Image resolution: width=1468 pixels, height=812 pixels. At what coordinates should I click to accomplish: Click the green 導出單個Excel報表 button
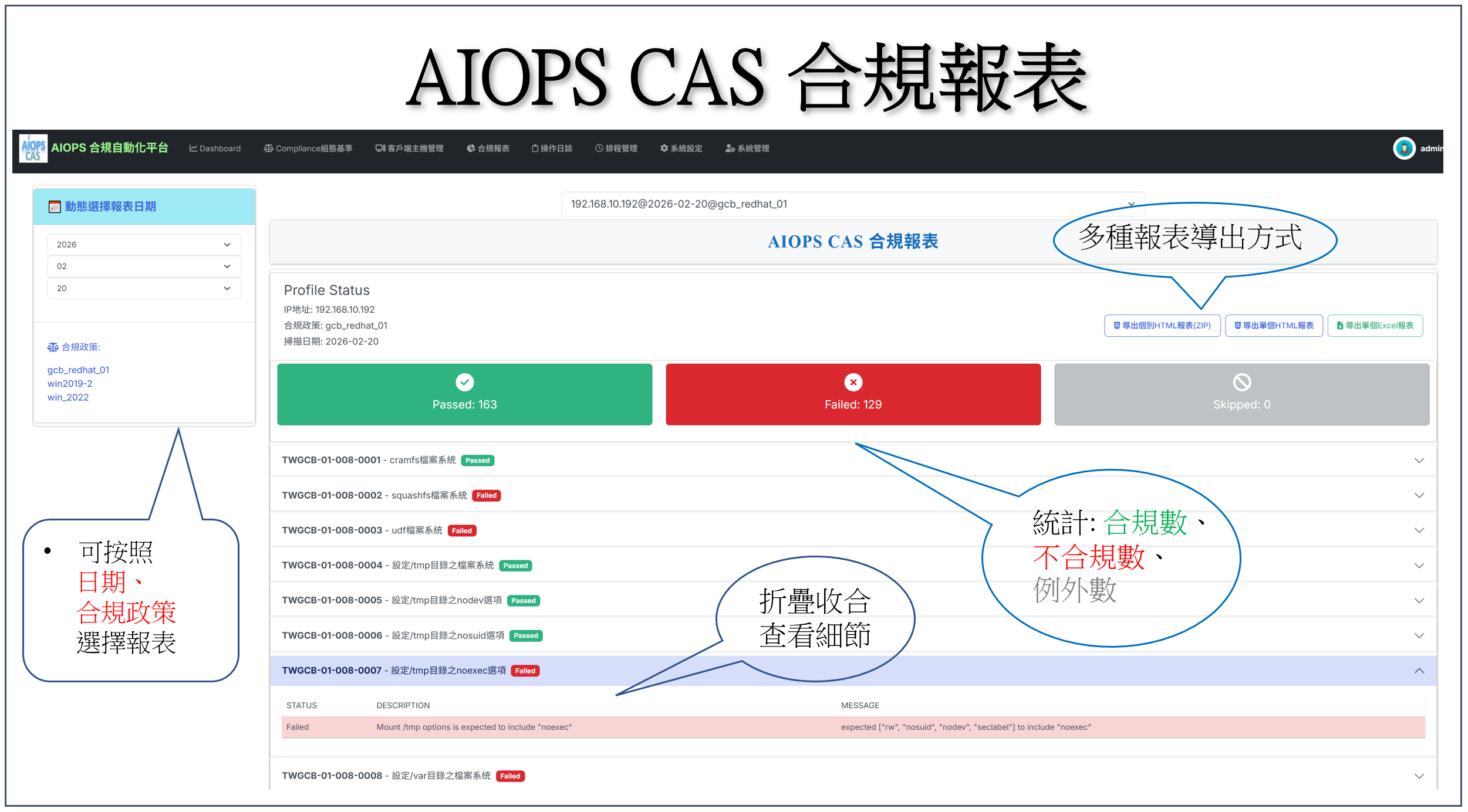click(x=1375, y=326)
